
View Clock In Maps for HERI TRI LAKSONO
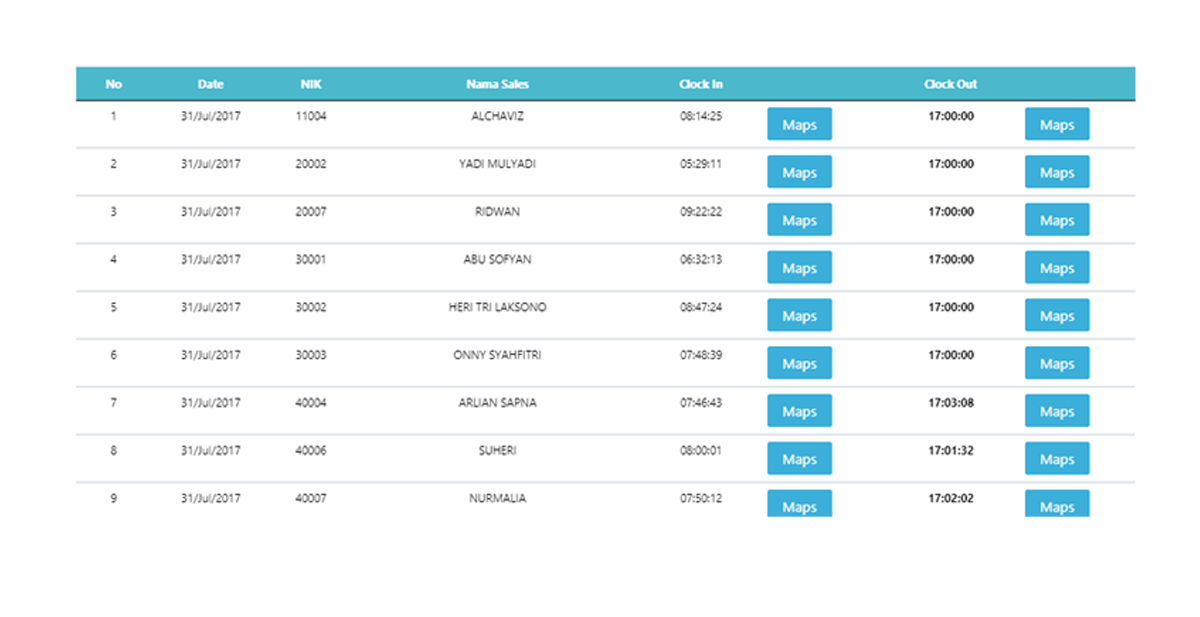click(799, 316)
